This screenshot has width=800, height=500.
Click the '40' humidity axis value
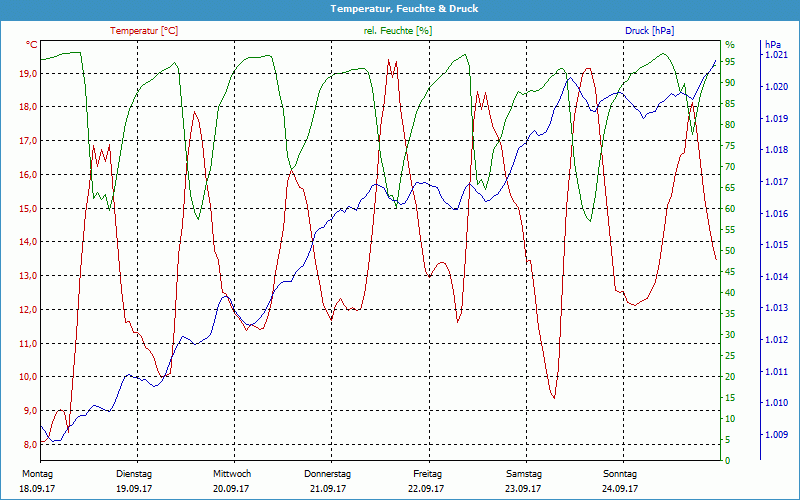point(730,293)
